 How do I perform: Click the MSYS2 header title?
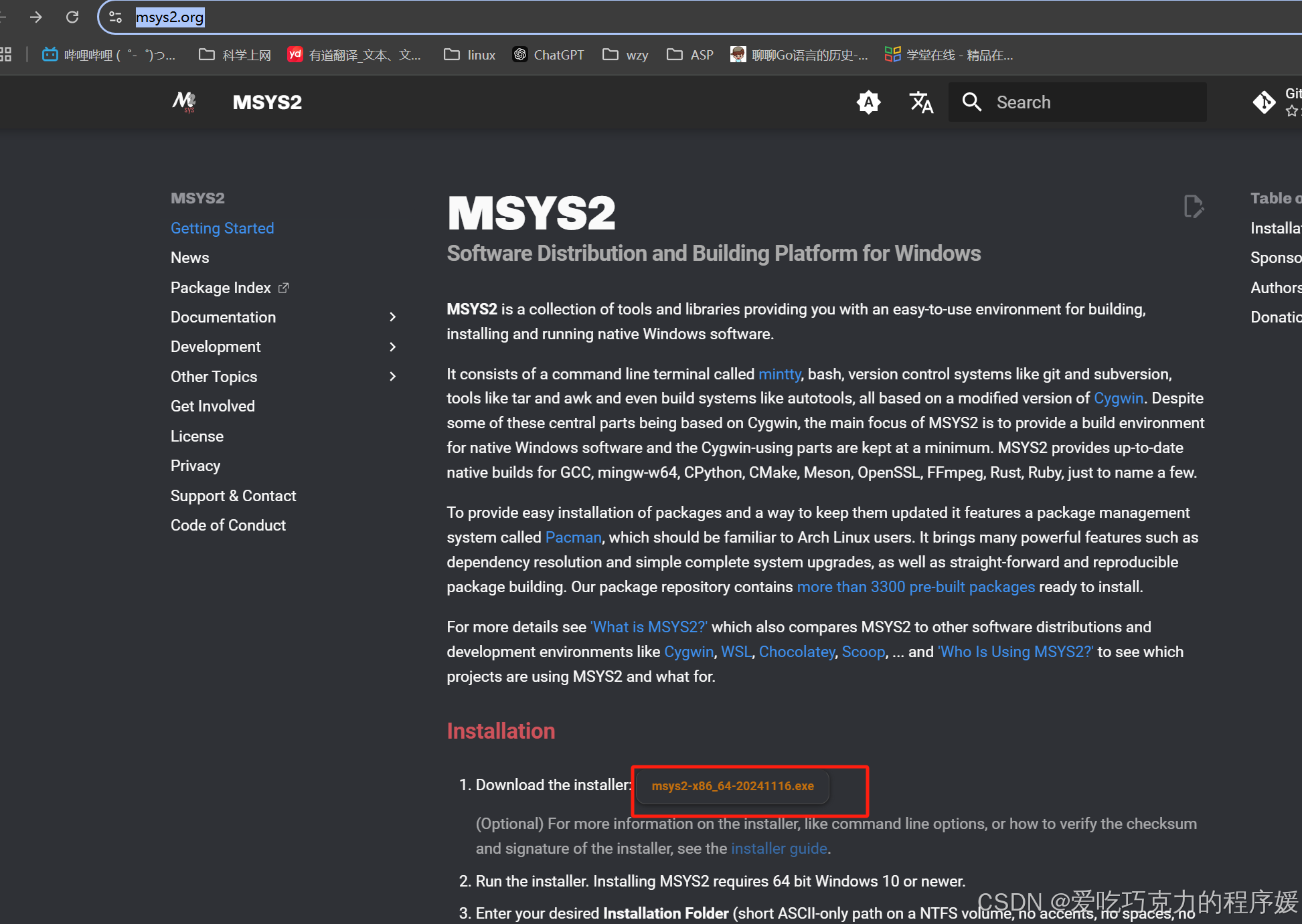[267, 102]
